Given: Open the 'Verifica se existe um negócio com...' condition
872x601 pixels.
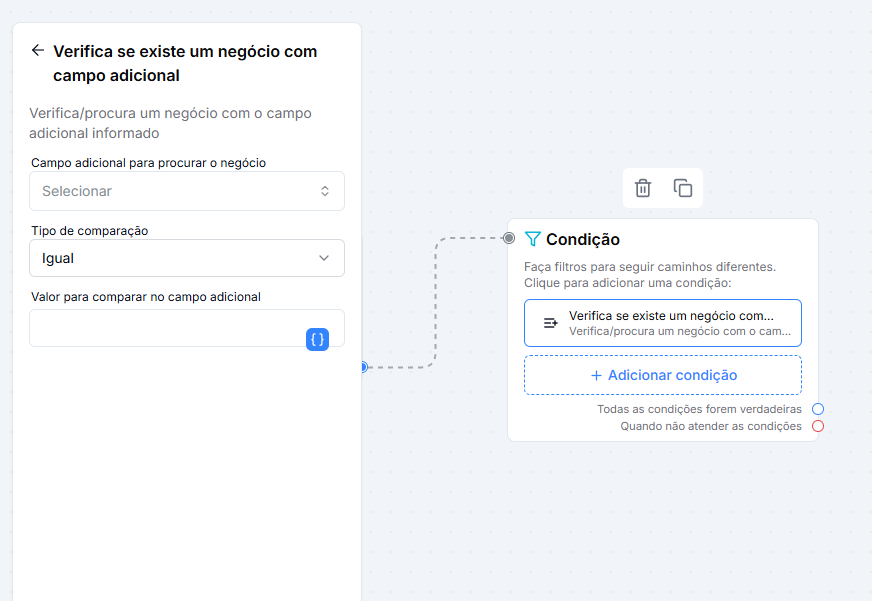Looking at the screenshot, I should pyautogui.click(x=663, y=323).
